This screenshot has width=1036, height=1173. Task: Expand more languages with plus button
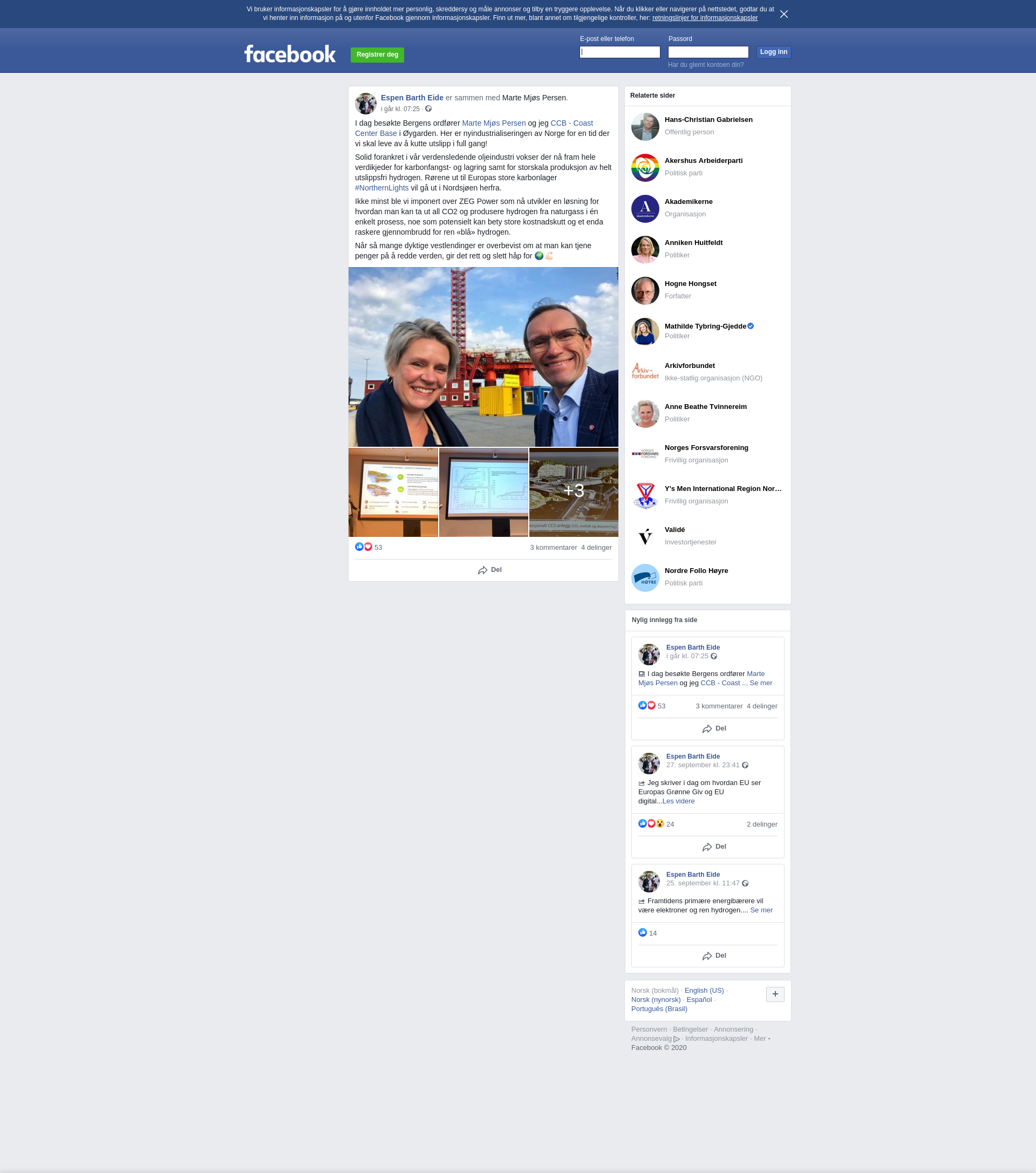(x=775, y=994)
